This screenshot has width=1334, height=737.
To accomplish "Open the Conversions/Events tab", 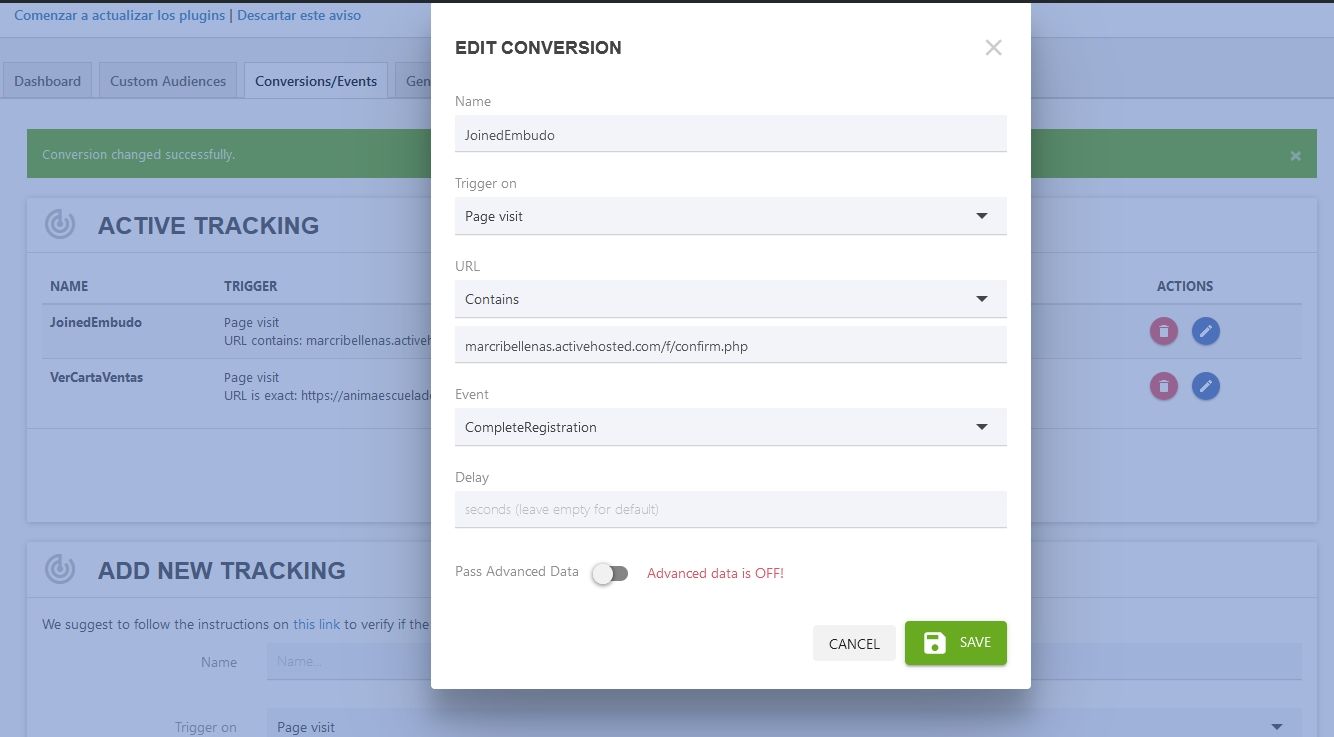I will point(316,81).
